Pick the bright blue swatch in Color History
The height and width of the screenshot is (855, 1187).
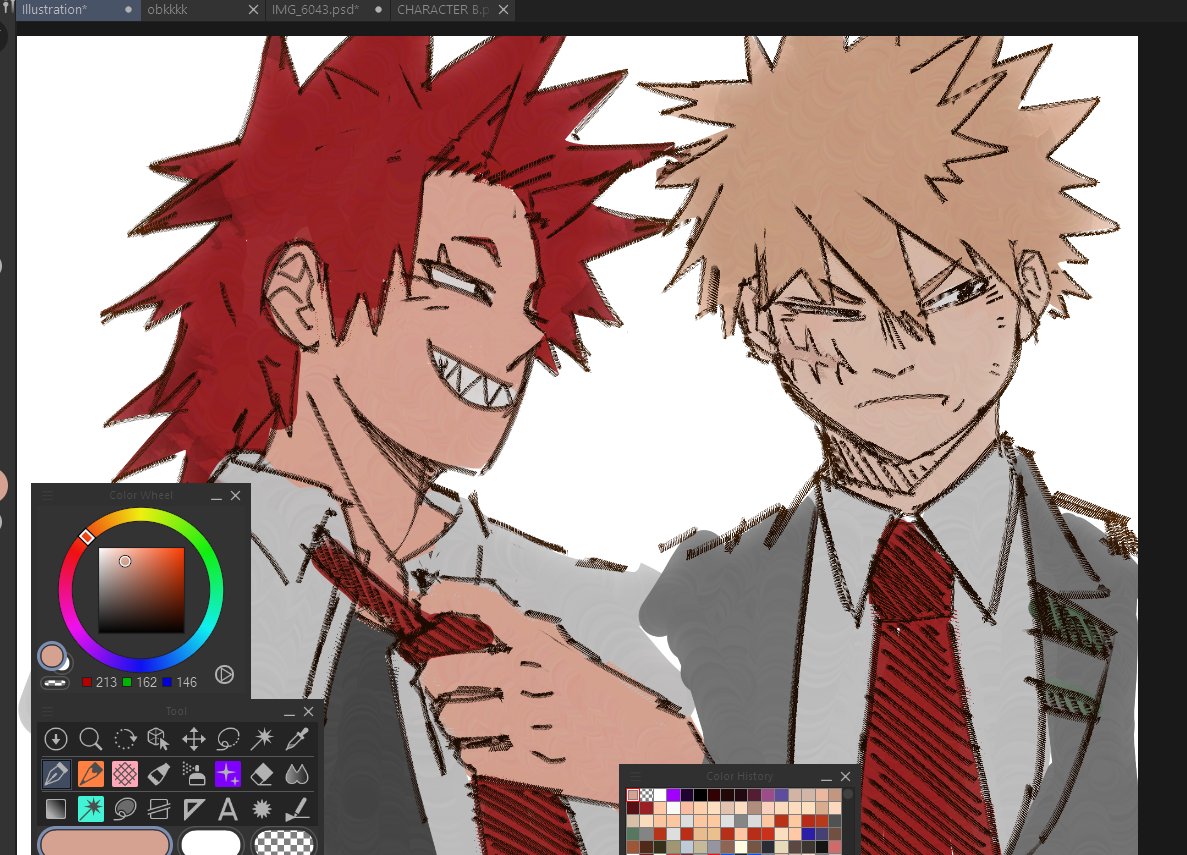[x=808, y=834]
